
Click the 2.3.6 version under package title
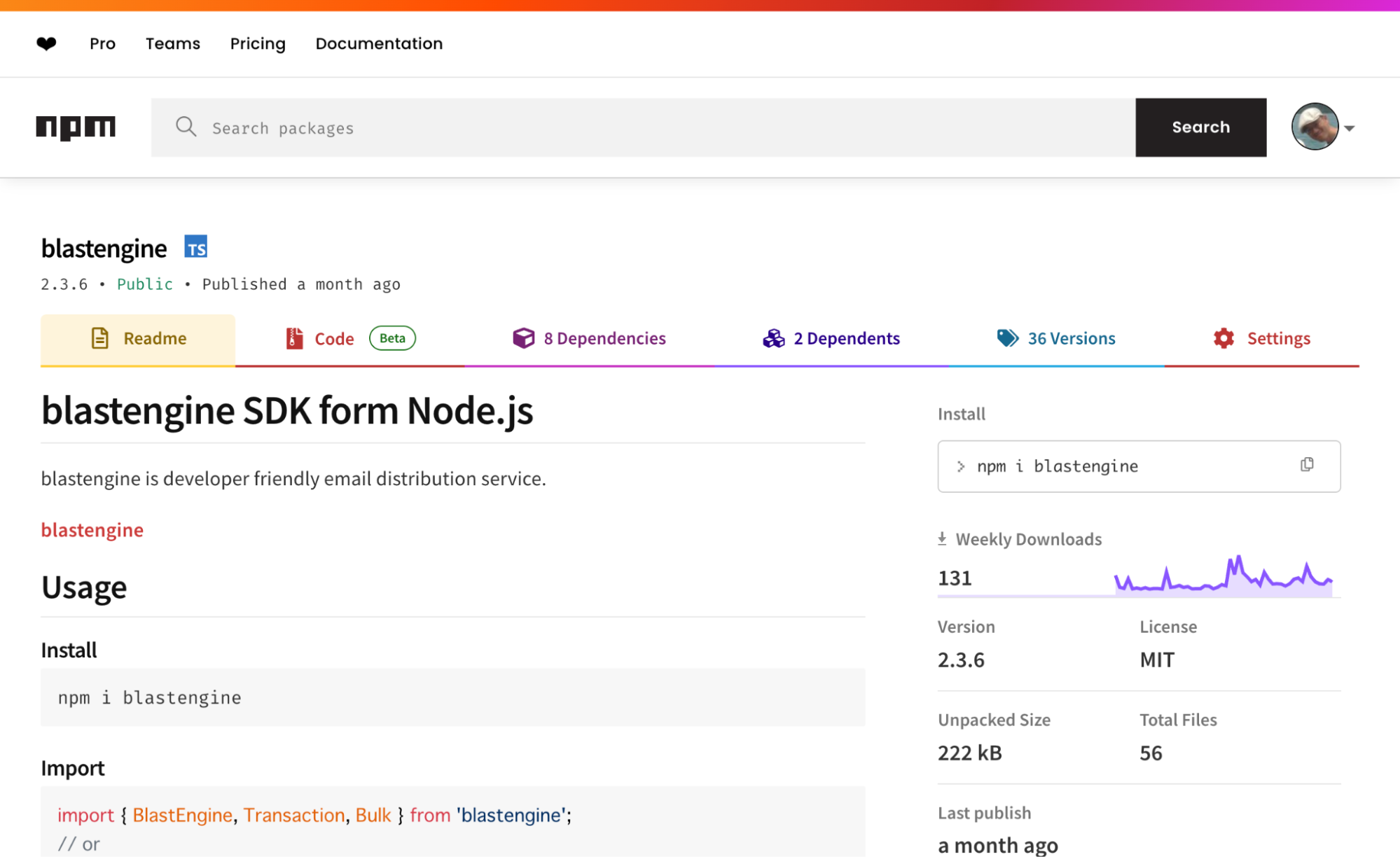coord(64,284)
